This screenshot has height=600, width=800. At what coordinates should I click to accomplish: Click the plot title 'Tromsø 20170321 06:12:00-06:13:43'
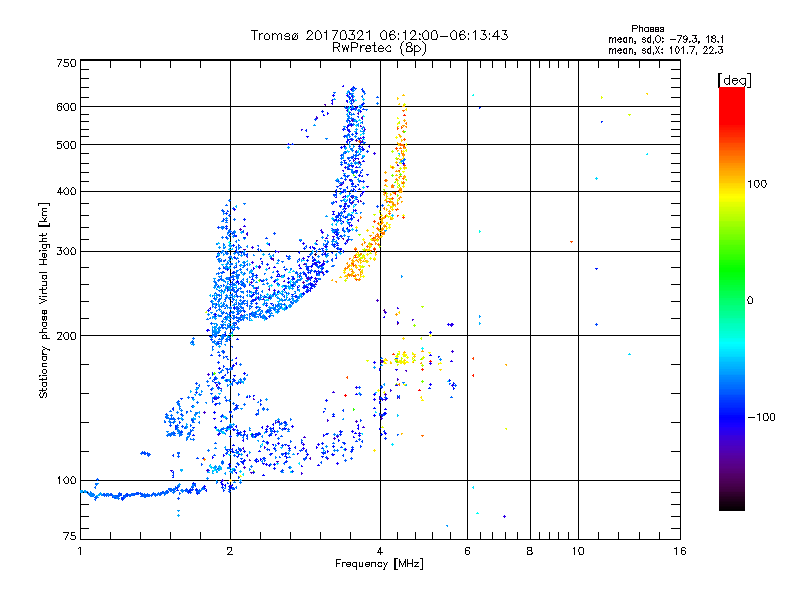[x=379, y=35]
